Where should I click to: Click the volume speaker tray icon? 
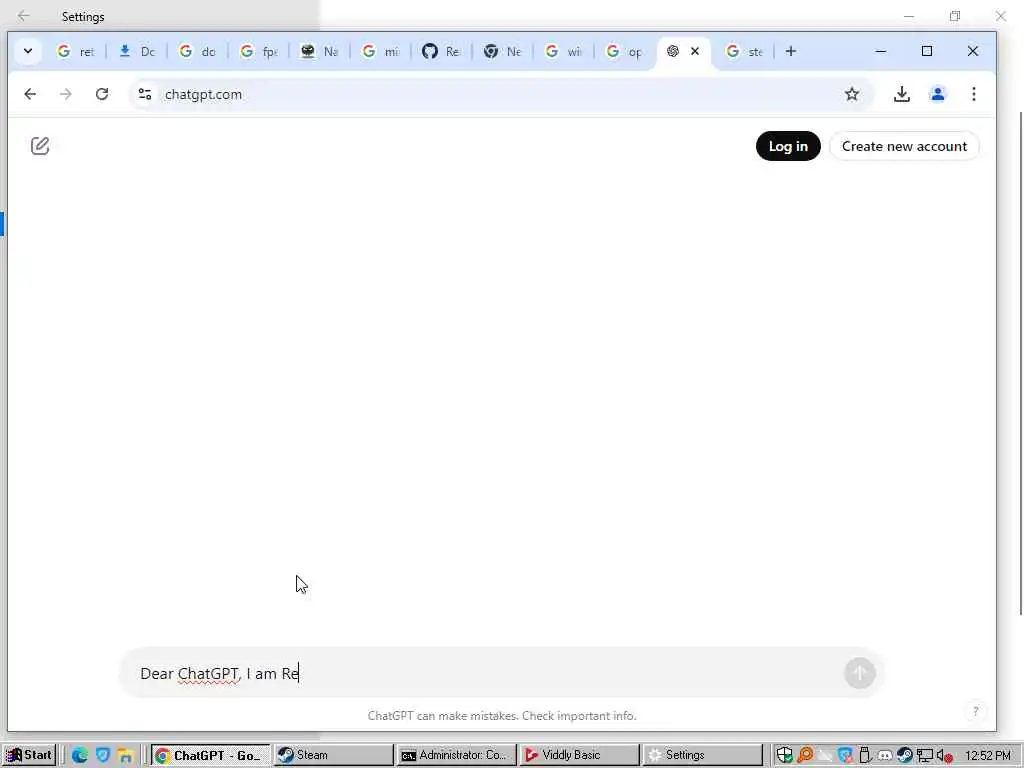(944, 756)
